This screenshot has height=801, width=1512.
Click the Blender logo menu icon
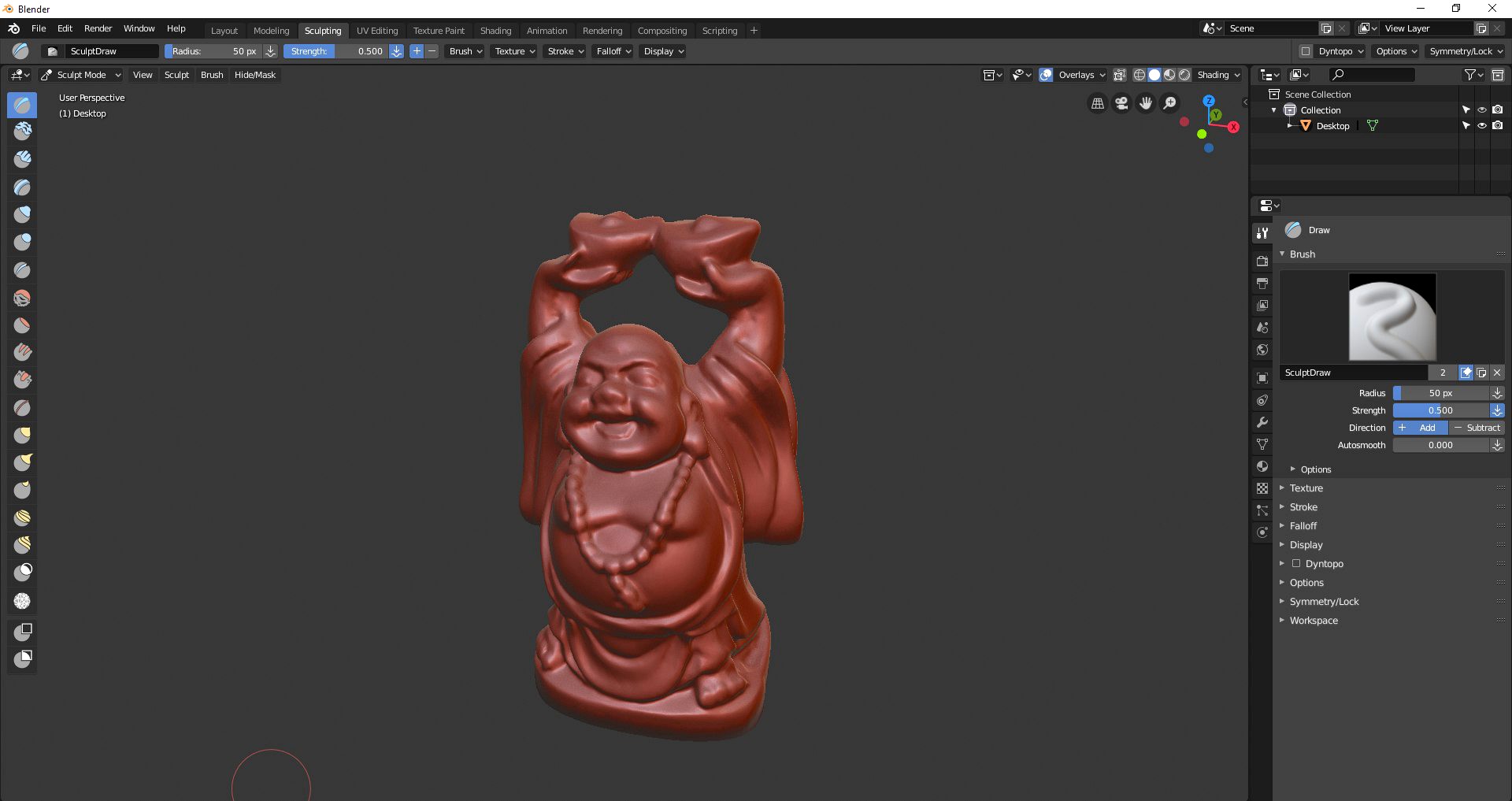[14, 28]
